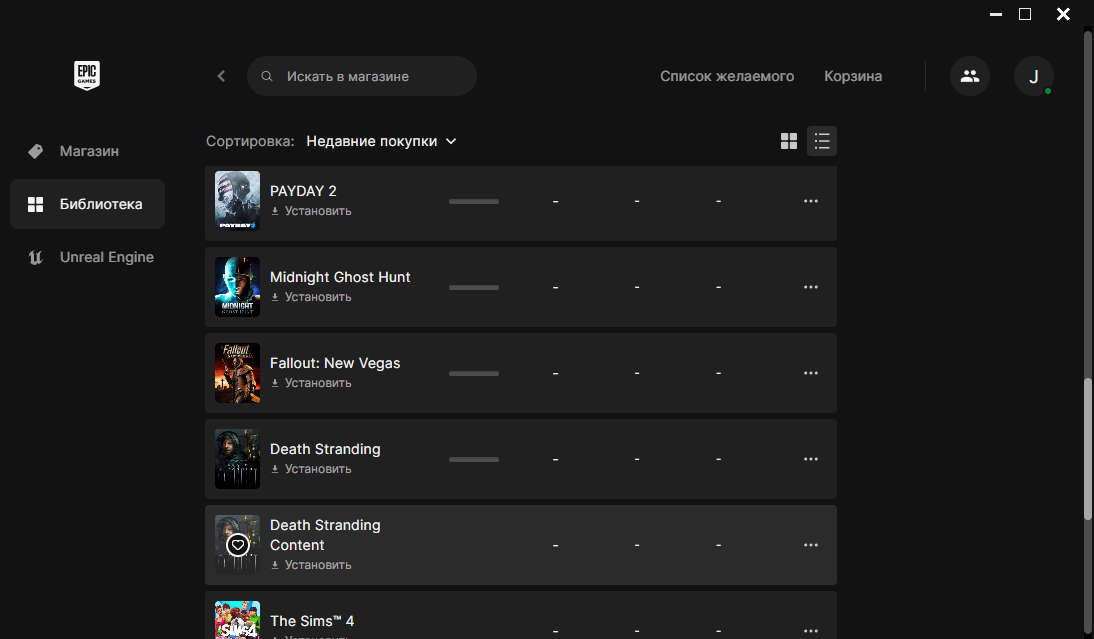The image size is (1094, 639).
Task: Select the Death Stranding title
Action: [x=325, y=449]
